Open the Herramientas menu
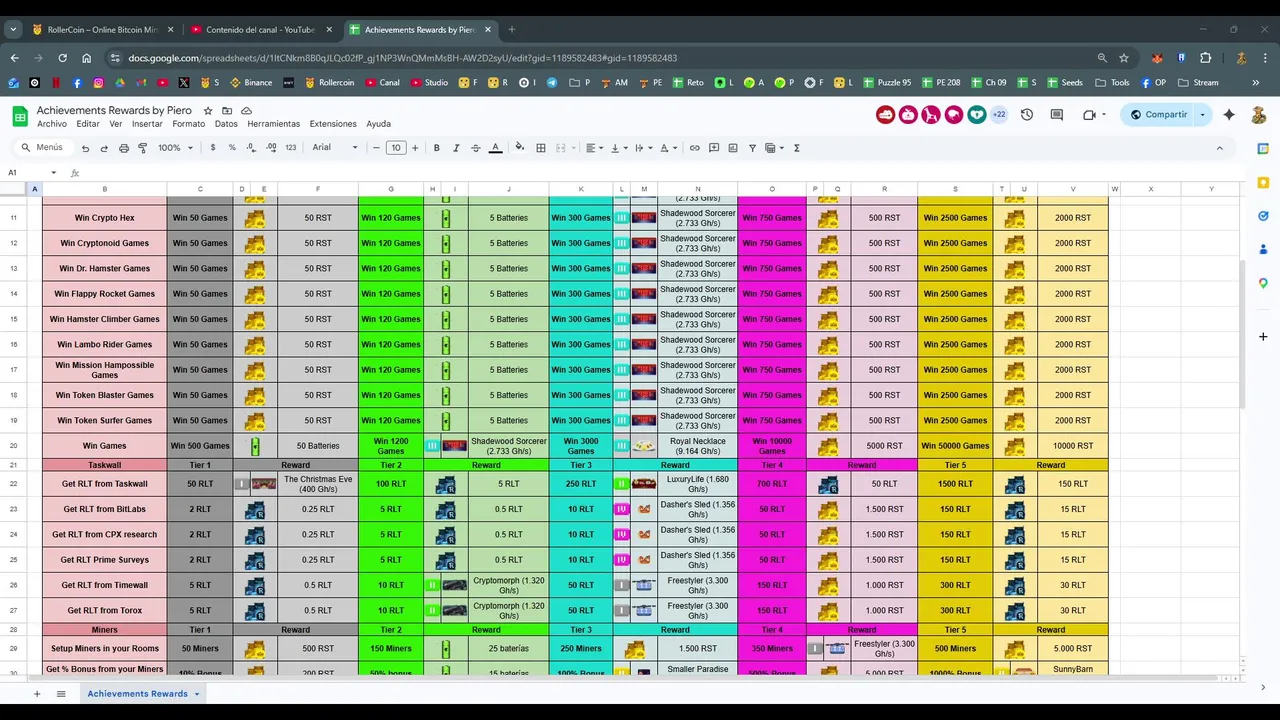This screenshot has height=720, width=1280. [274, 124]
